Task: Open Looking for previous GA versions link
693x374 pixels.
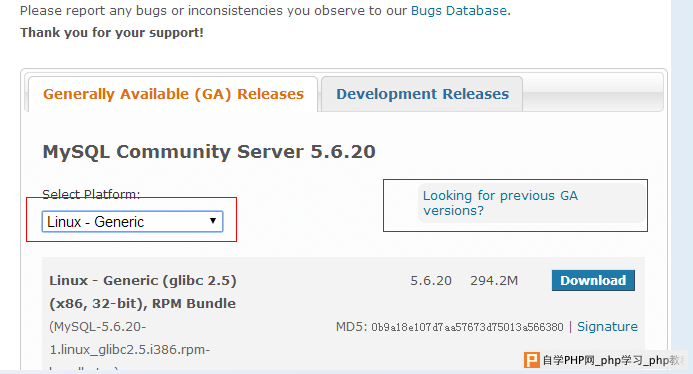Action: point(500,203)
